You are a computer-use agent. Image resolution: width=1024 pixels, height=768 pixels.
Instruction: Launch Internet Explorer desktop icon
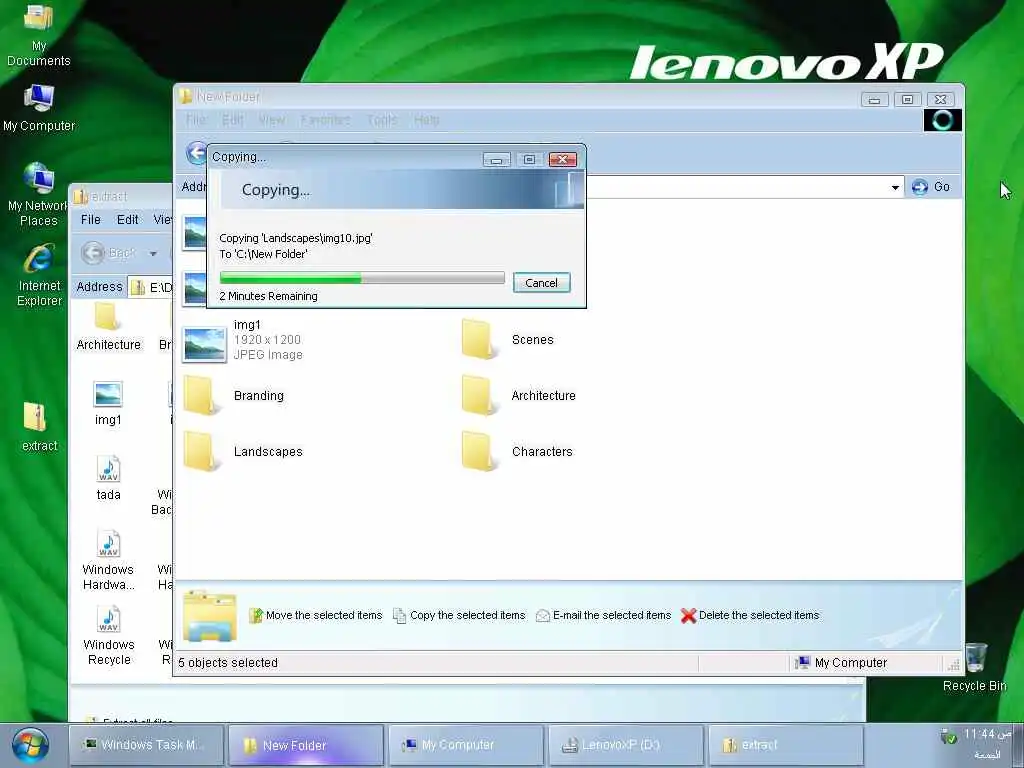(x=39, y=274)
